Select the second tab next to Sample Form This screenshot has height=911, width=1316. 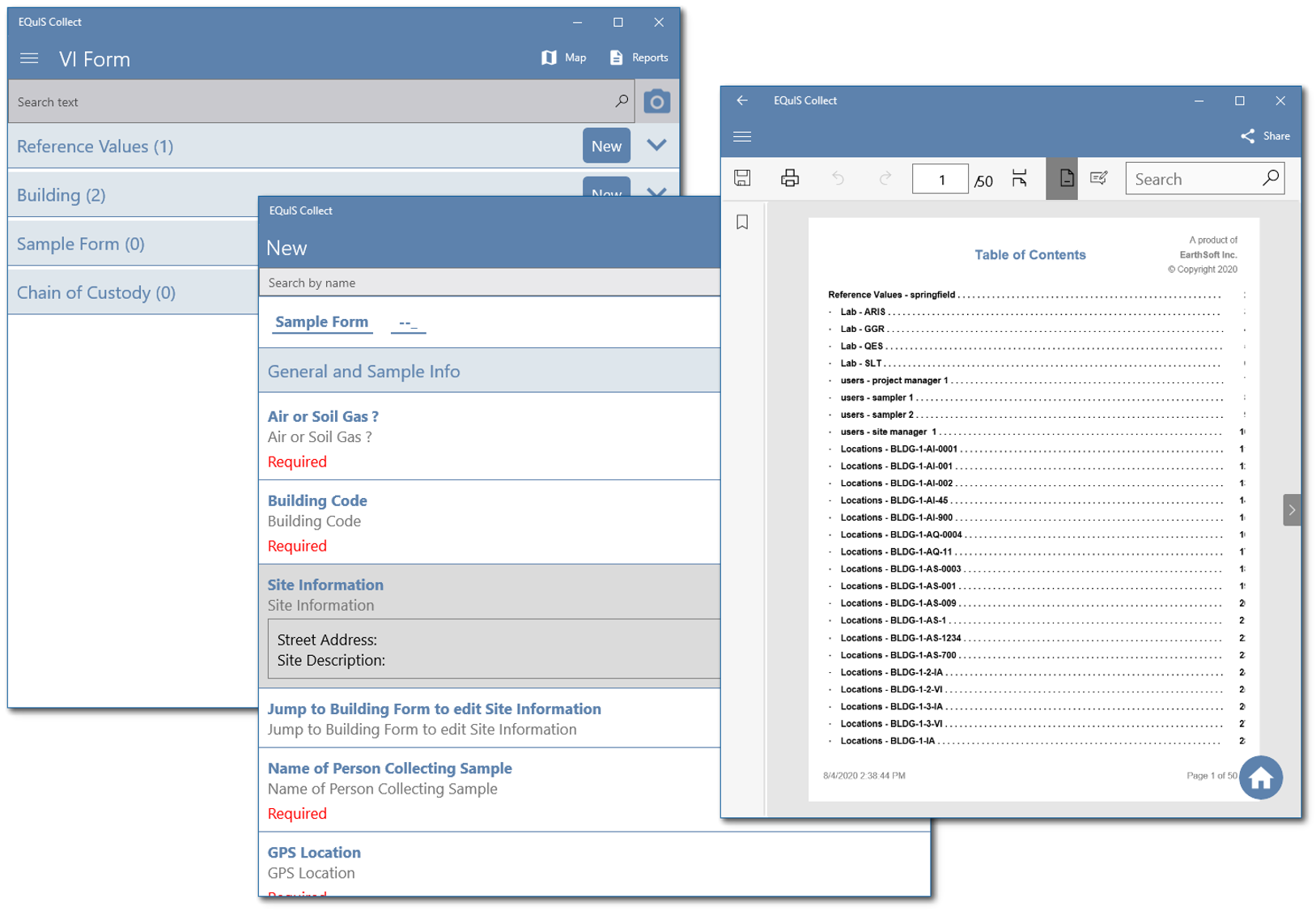click(x=408, y=323)
